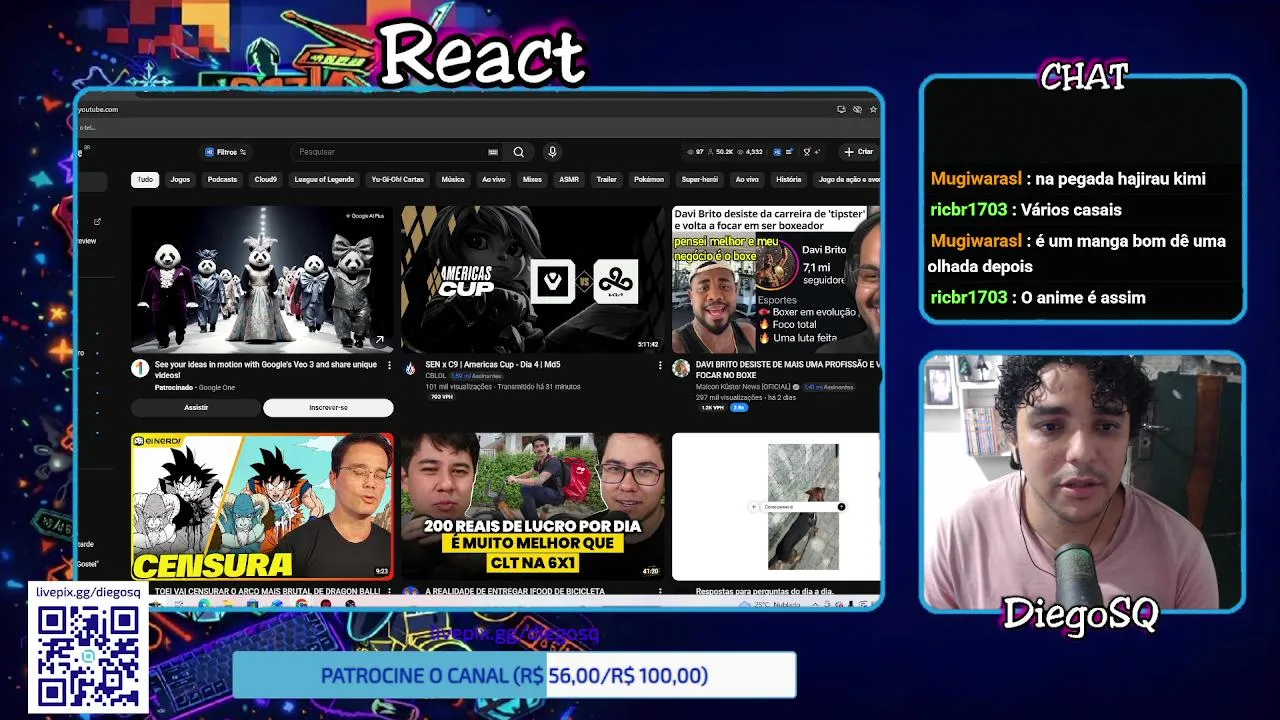Activate voice search microphone icon
Image resolution: width=1280 pixels, height=720 pixels.
click(x=552, y=152)
